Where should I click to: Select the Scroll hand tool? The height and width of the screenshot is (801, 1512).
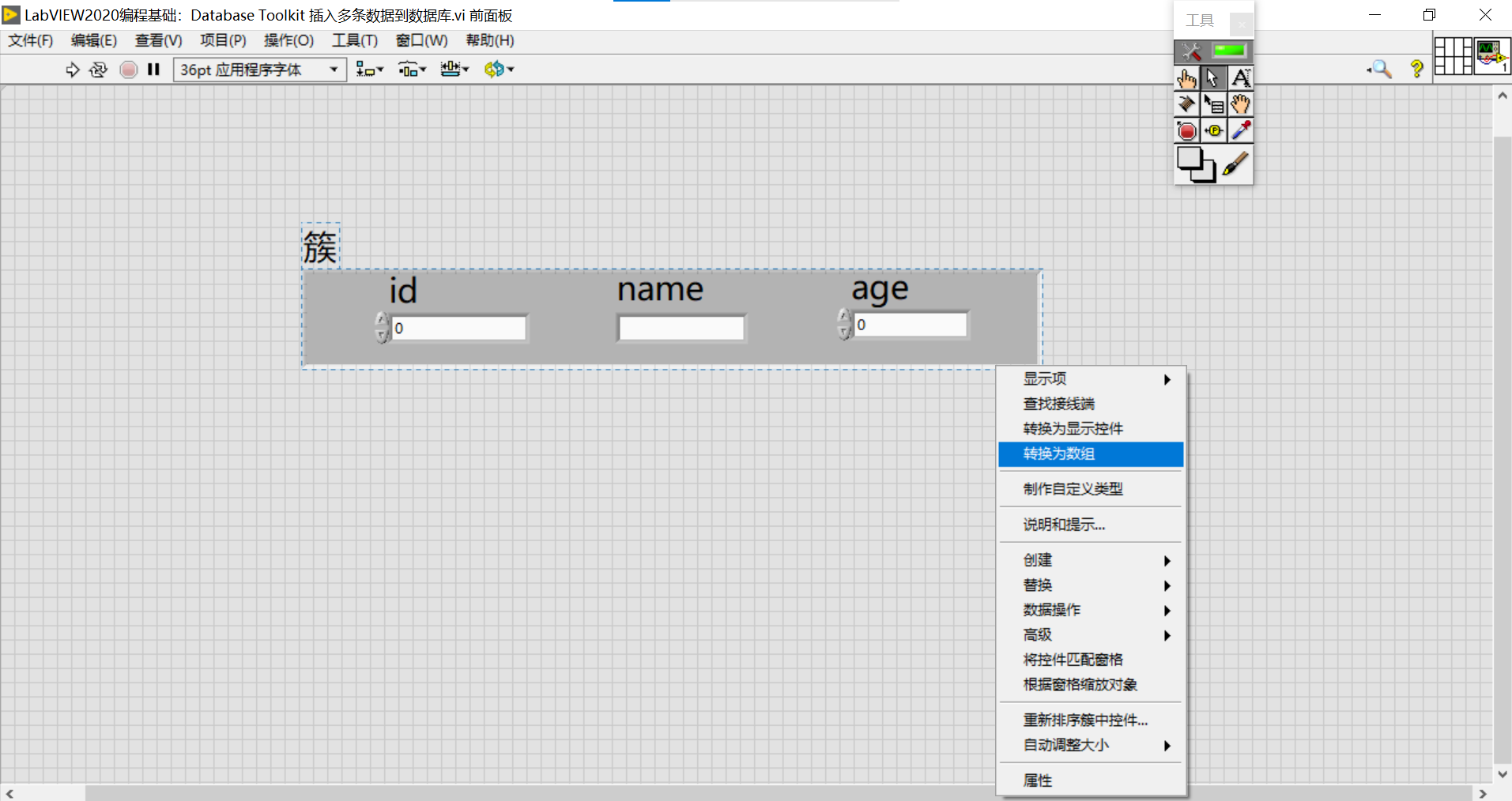(x=1241, y=103)
